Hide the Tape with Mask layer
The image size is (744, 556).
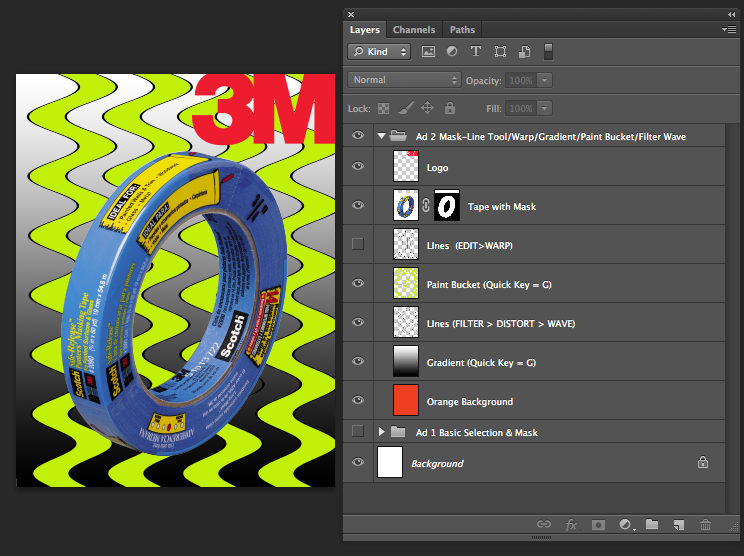[358, 205]
